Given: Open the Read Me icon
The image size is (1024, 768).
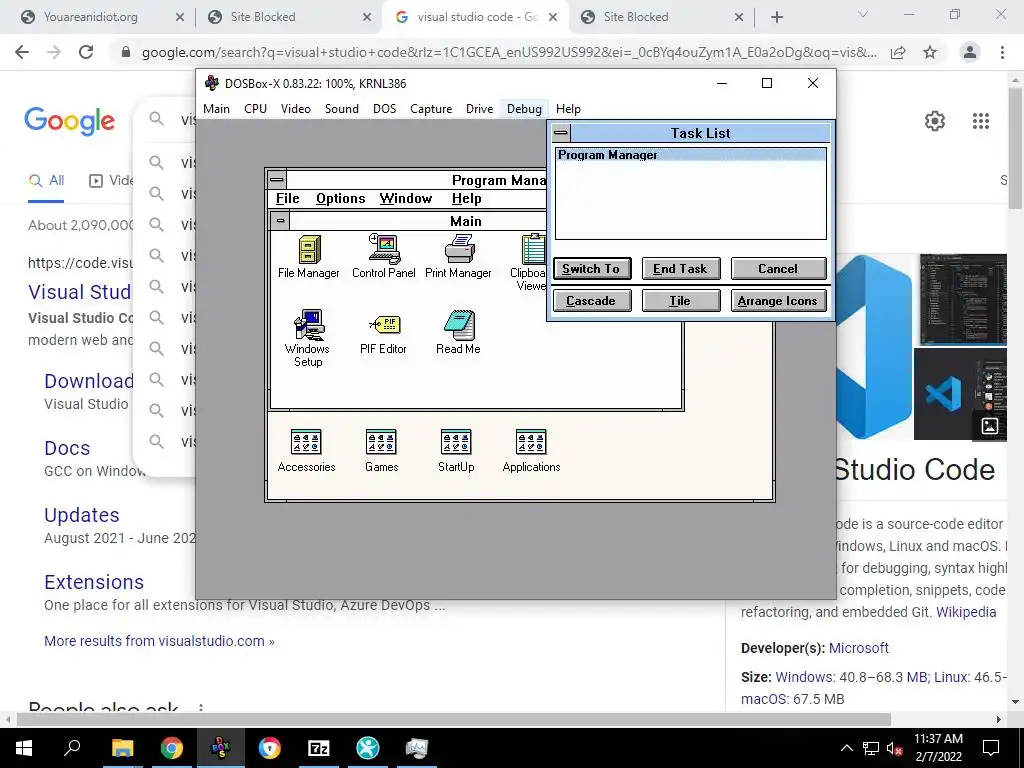Looking at the screenshot, I should 458,333.
